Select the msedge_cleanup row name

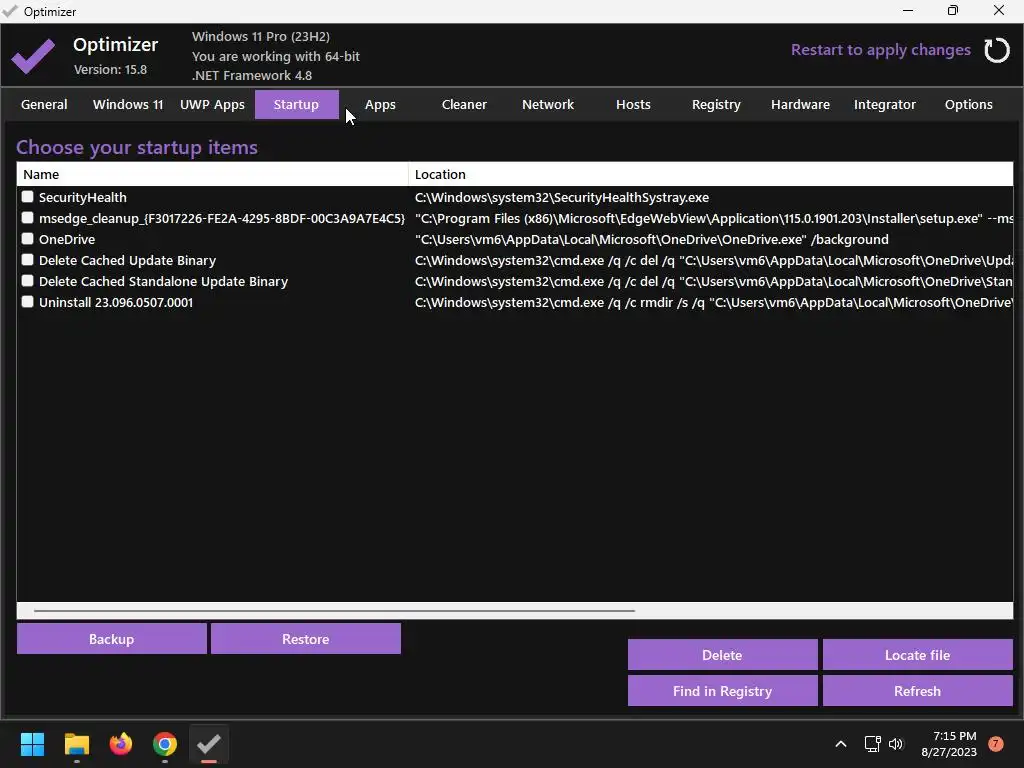221,218
